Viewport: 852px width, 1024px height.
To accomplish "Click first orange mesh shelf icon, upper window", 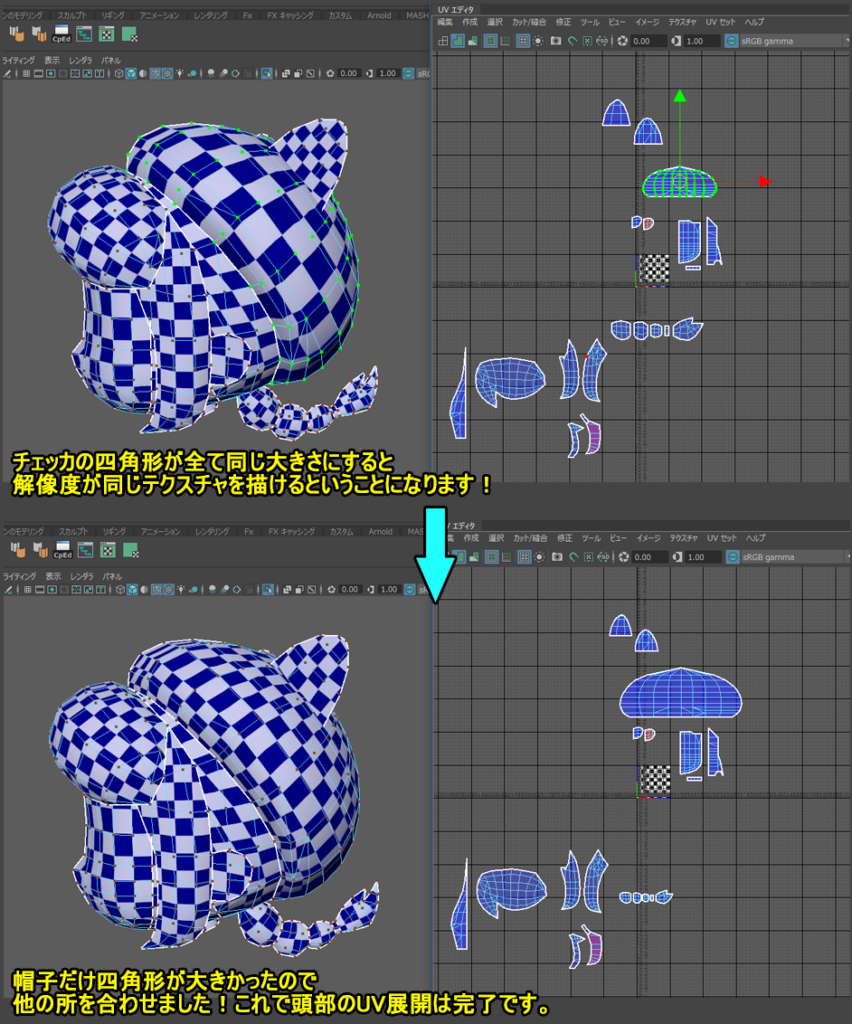I will coord(17,34).
